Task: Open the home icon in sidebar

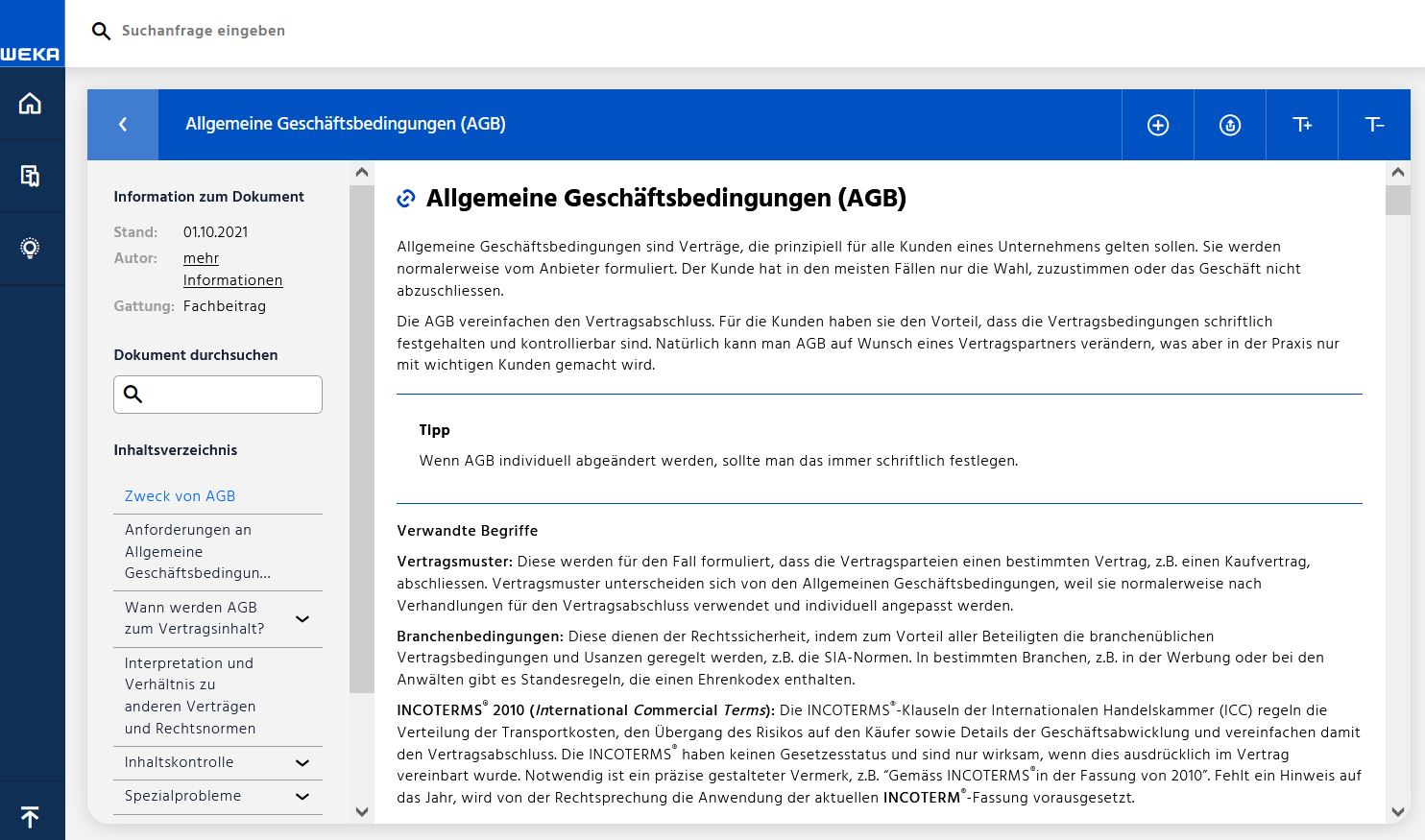Action: point(31,104)
